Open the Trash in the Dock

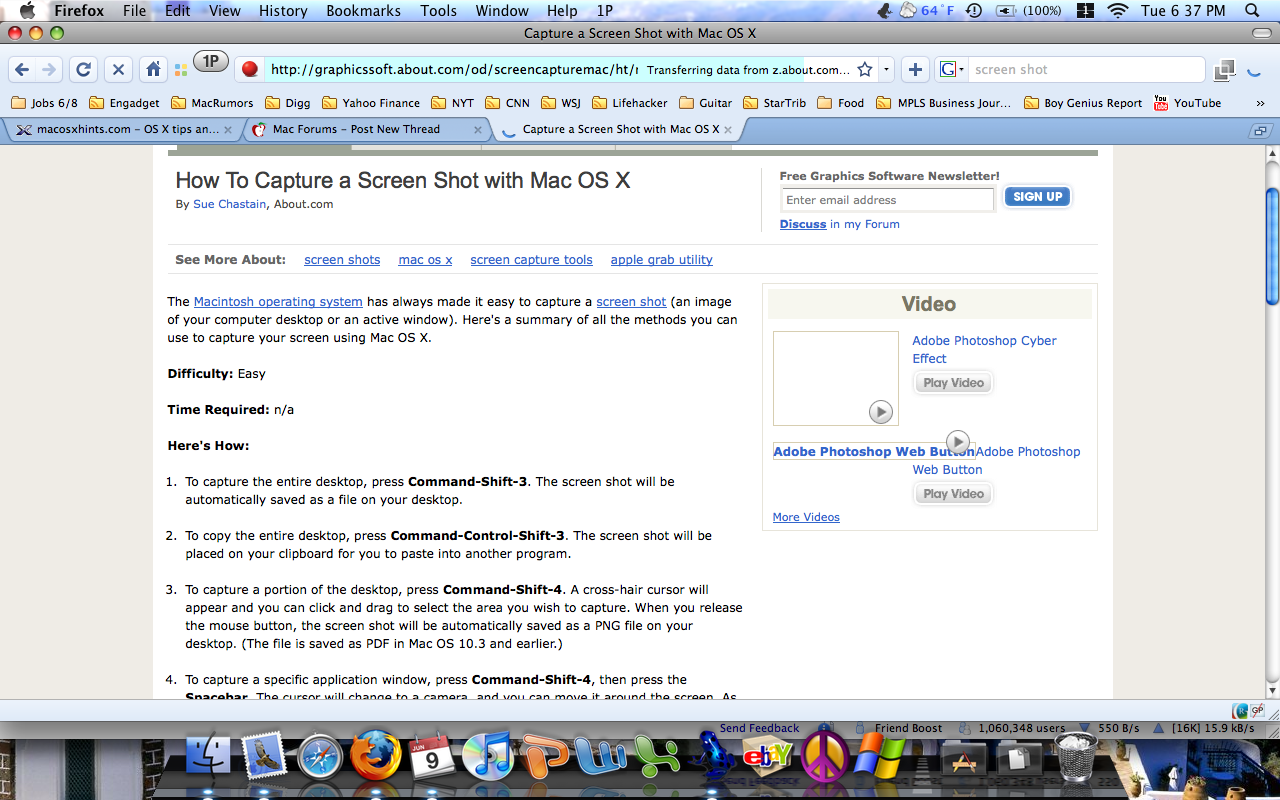(x=1076, y=757)
